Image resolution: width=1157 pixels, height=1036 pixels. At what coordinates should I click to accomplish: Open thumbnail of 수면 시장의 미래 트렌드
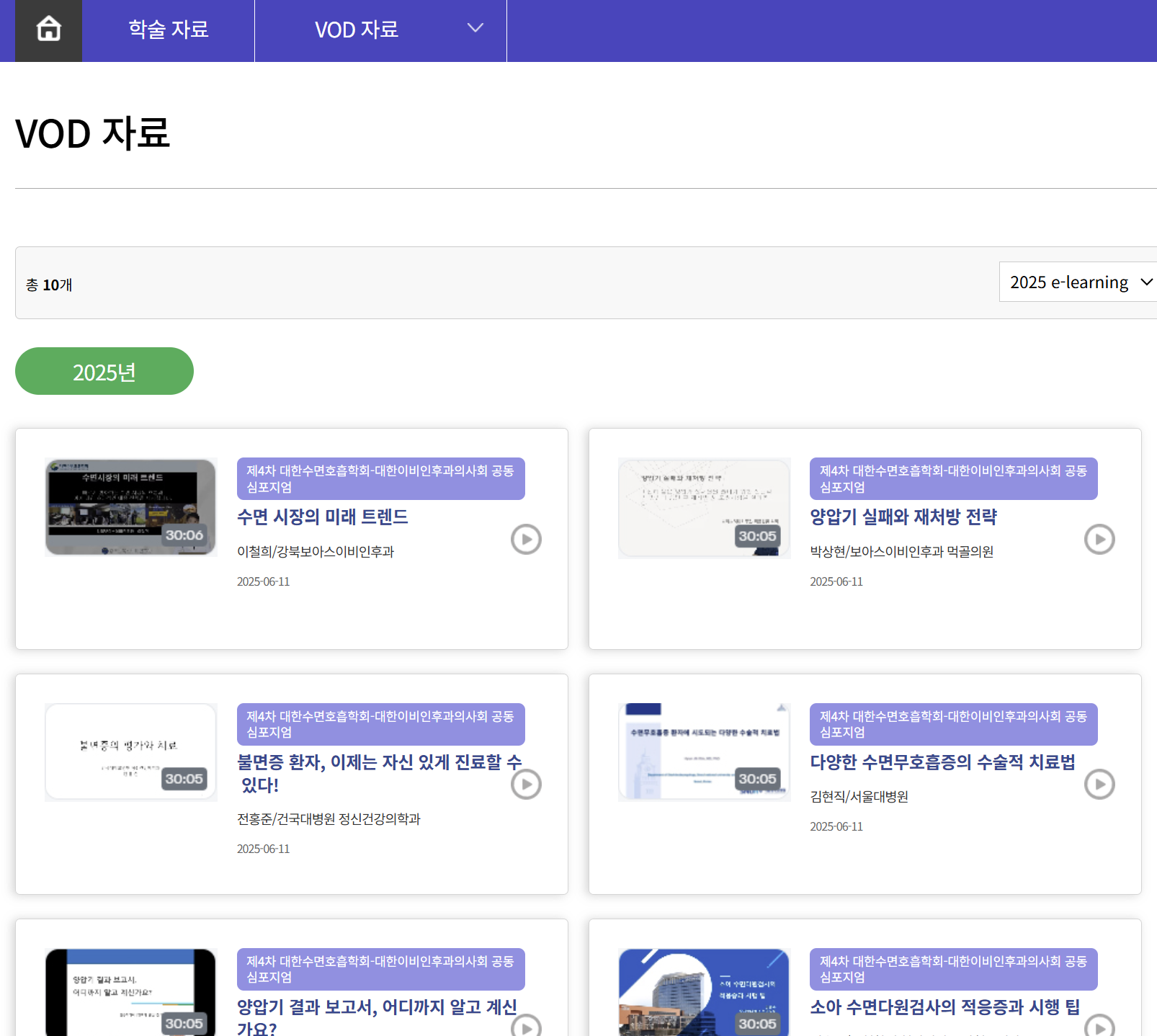click(x=130, y=507)
